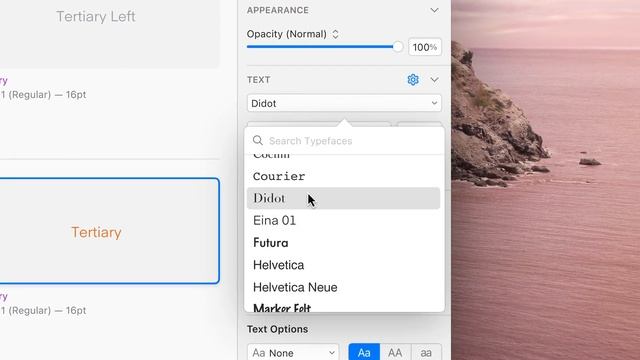Viewport: 640px width, 360px height.
Task: Choose Helvetica Neue typeface
Action: coord(343,287)
